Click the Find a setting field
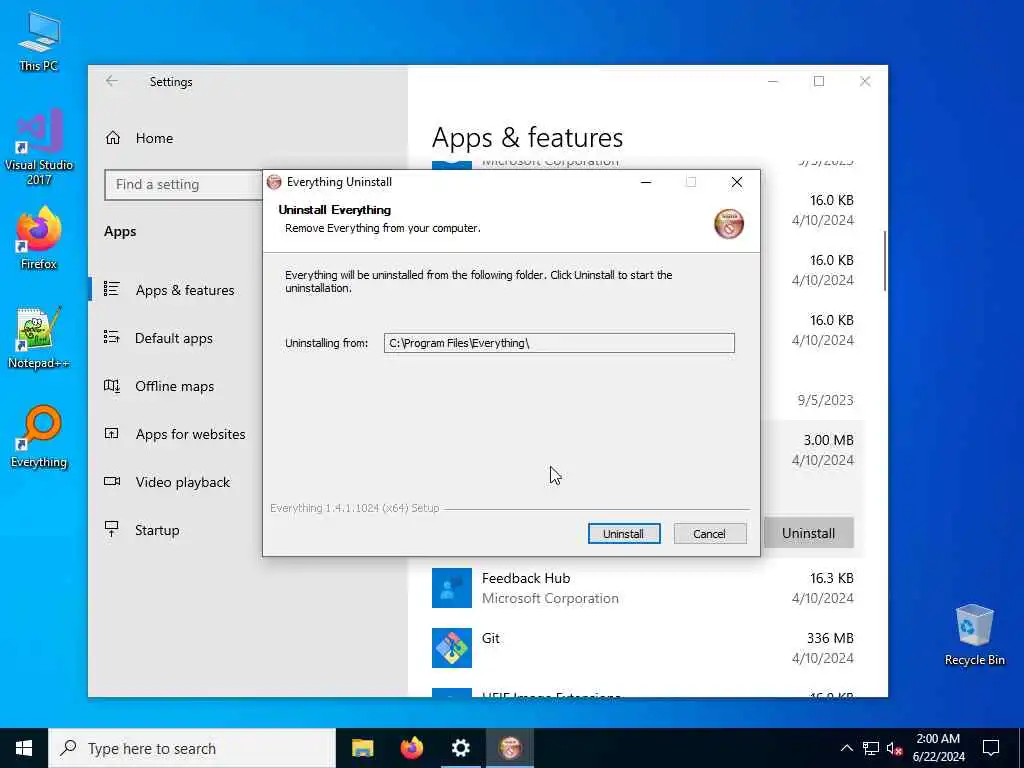Viewport: 1024px width, 768px height. pyautogui.click(x=184, y=185)
